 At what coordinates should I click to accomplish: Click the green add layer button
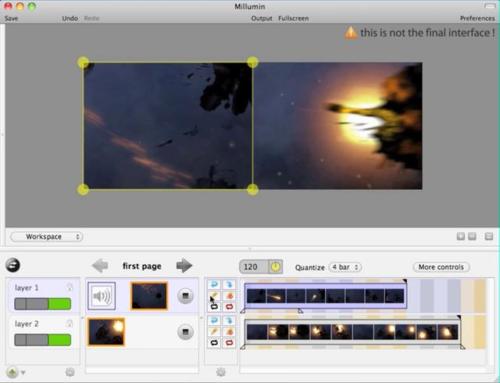tap(12, 372)
